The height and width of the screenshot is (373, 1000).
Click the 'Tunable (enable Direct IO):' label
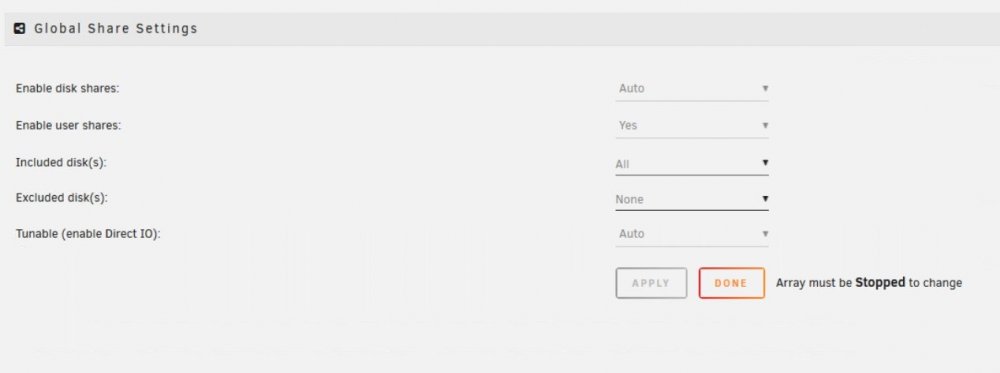click(x=88, y=234)
